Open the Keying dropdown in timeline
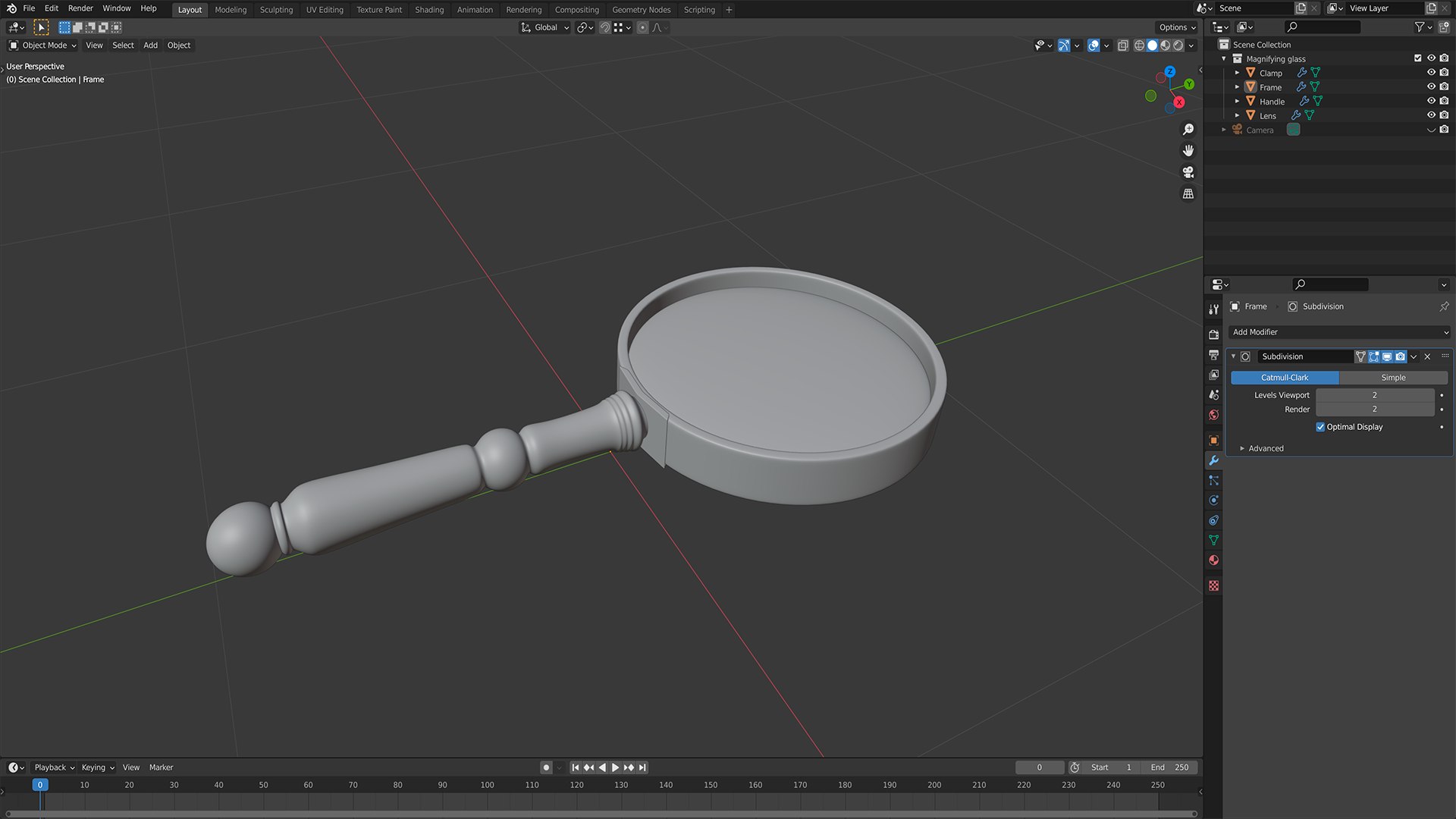 98,767
